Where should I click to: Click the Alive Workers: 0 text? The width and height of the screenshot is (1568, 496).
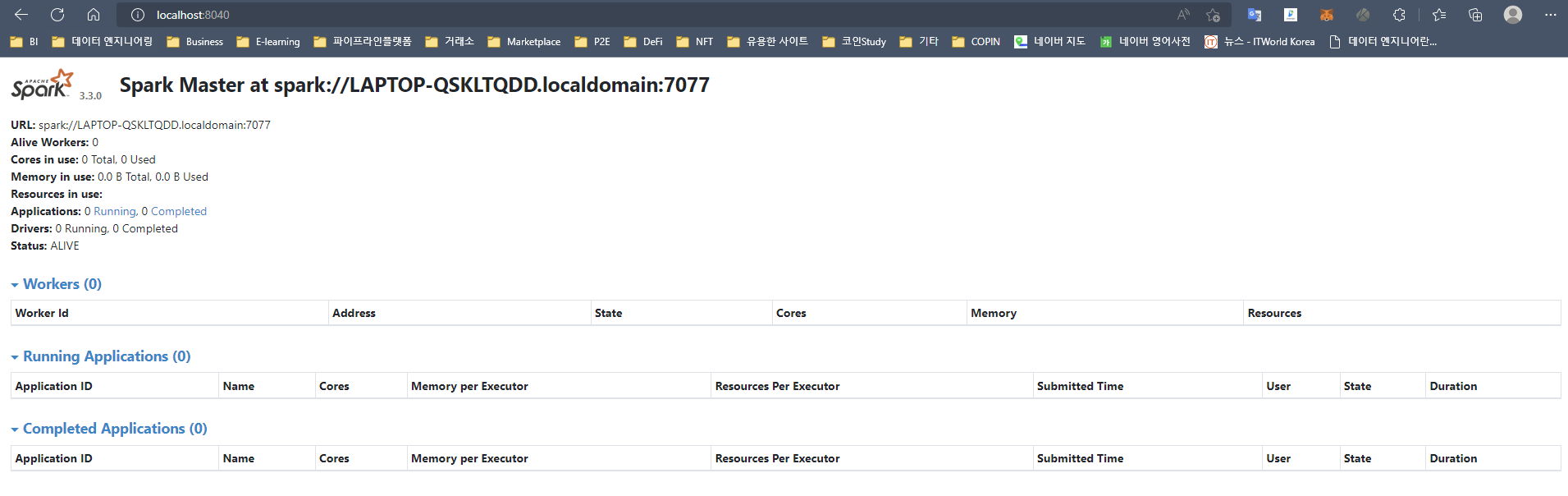pos(54,142)
